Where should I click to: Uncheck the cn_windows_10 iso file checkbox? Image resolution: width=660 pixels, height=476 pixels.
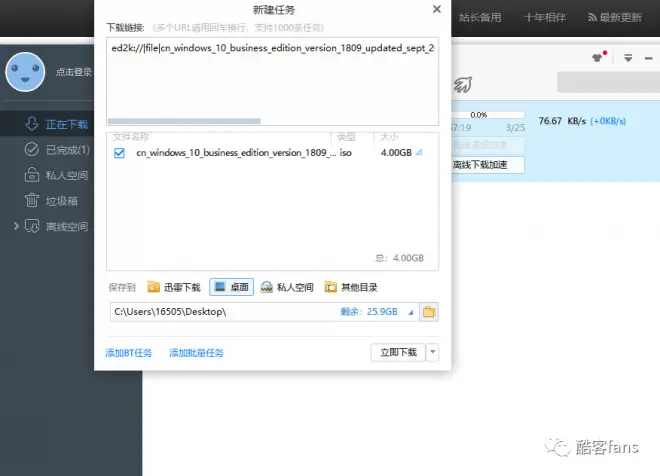click(x=120, y=153)
